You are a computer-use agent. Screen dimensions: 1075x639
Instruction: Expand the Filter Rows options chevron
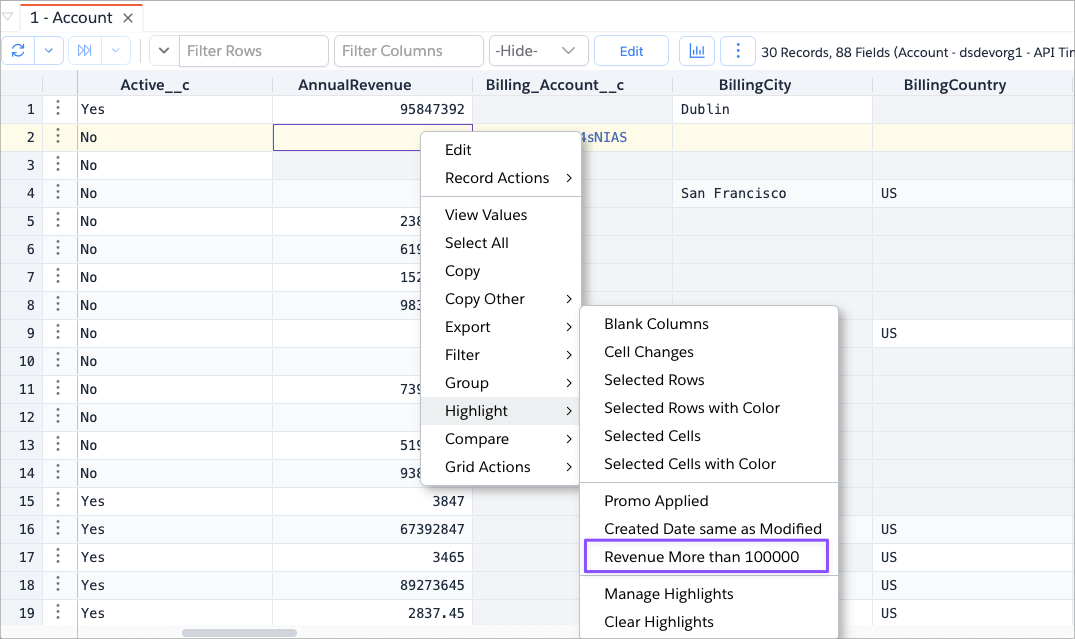point(164,51)
